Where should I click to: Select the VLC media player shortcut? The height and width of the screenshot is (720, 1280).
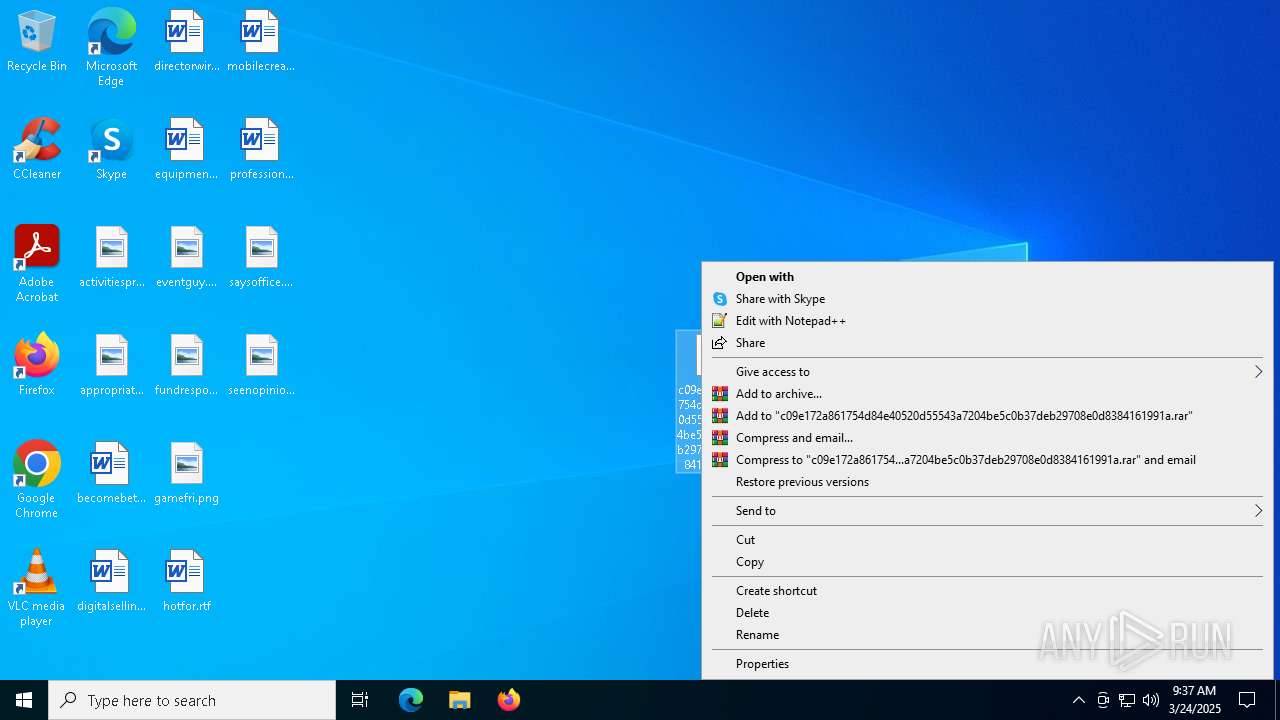coord(37,588)
